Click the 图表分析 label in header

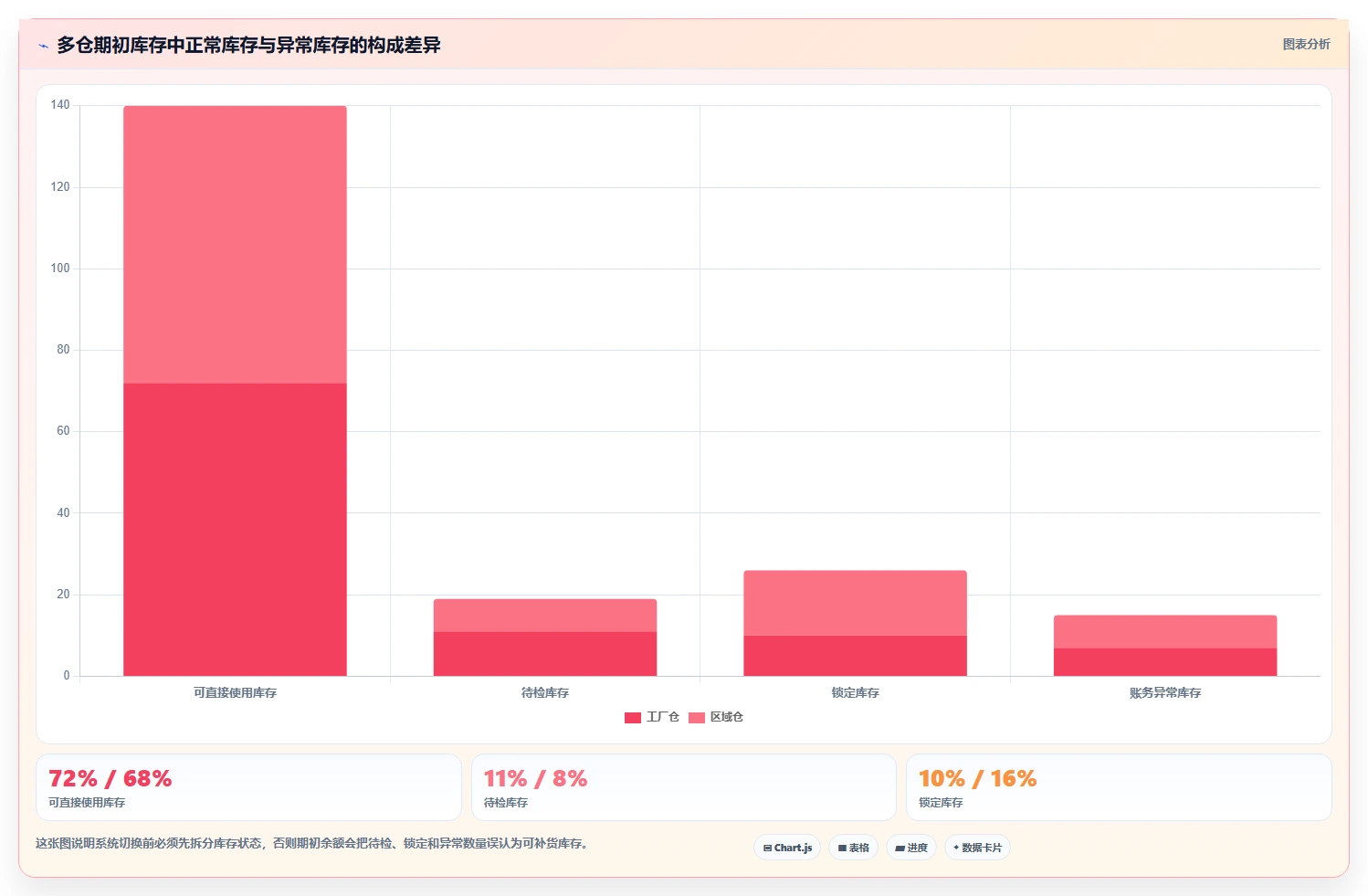pos(1306,44)
